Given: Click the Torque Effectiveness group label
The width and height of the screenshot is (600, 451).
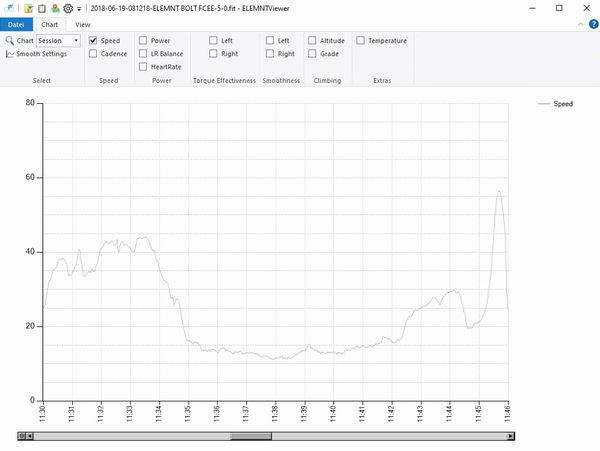Looking at the screenshot, I should coord(224,81).
